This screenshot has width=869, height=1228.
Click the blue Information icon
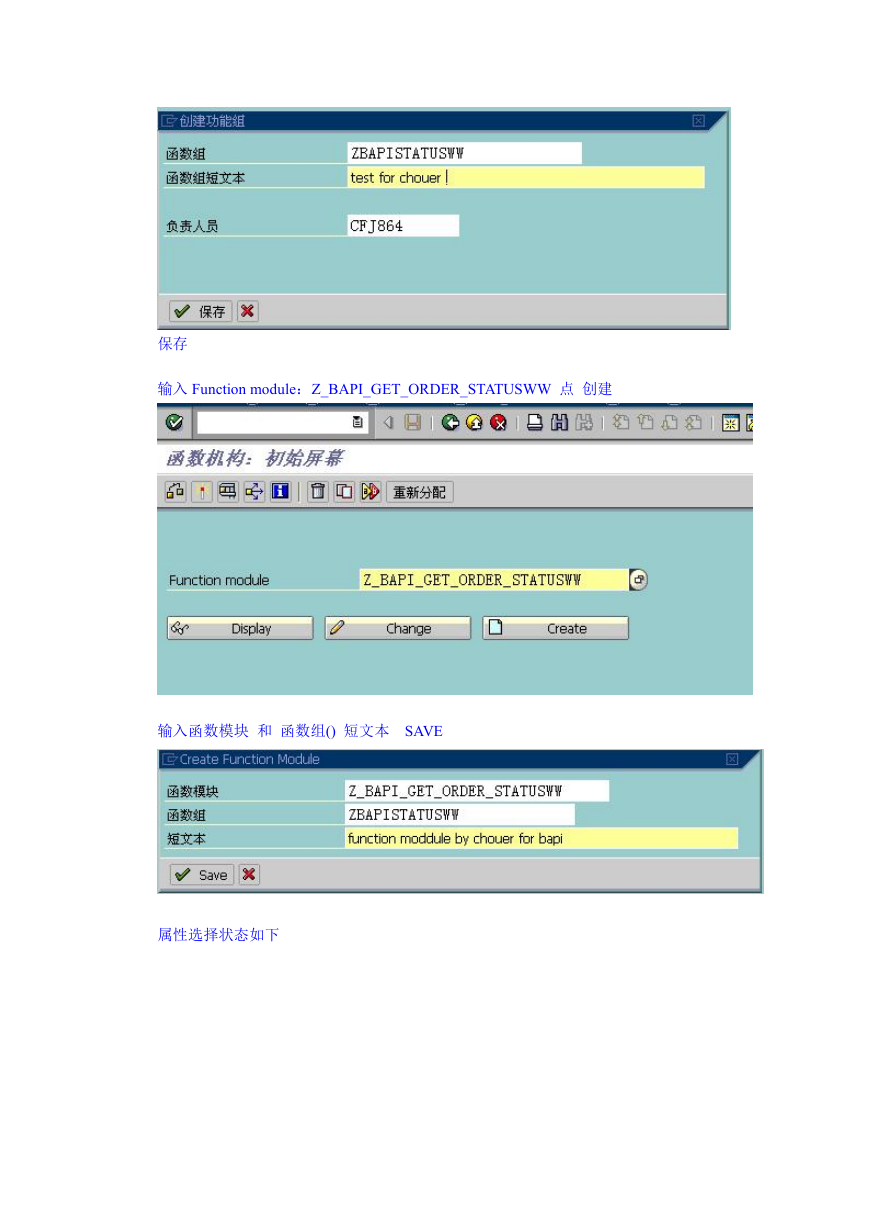click(x=280, y=491)
